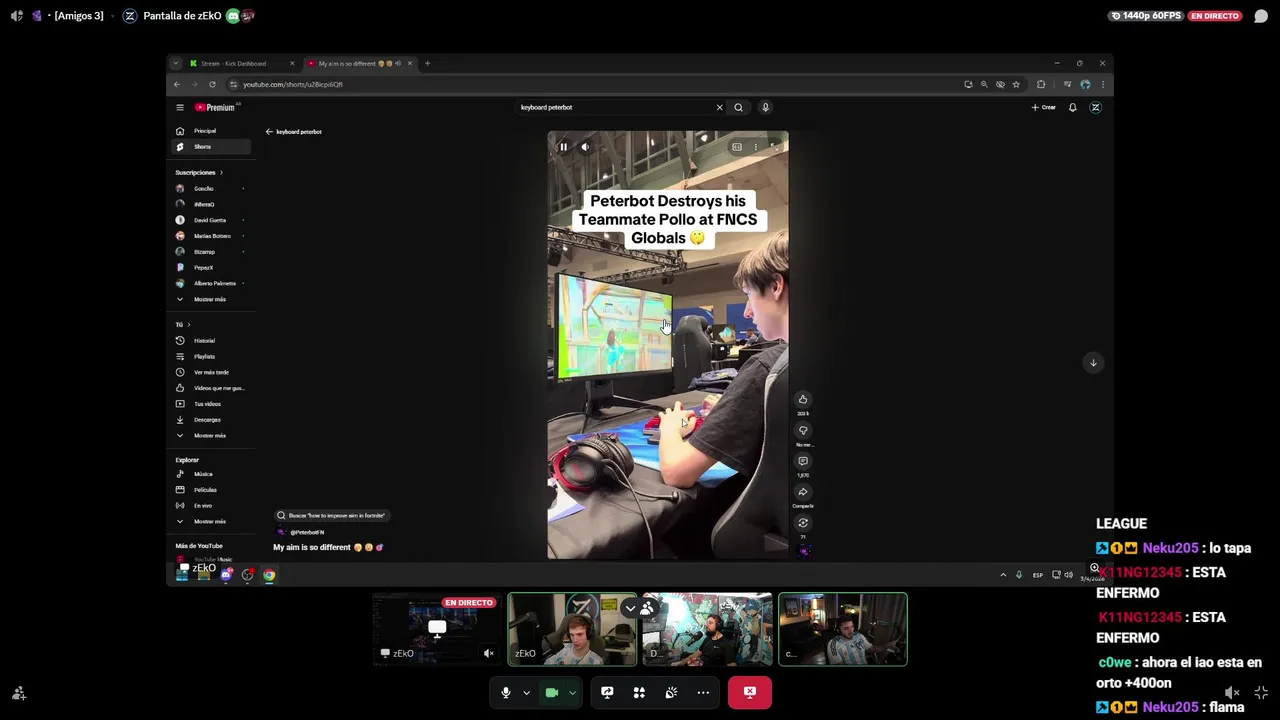Open Historial in sidebar
Viewport: 1280px width, 720px height.
click(x=210, y=341)
